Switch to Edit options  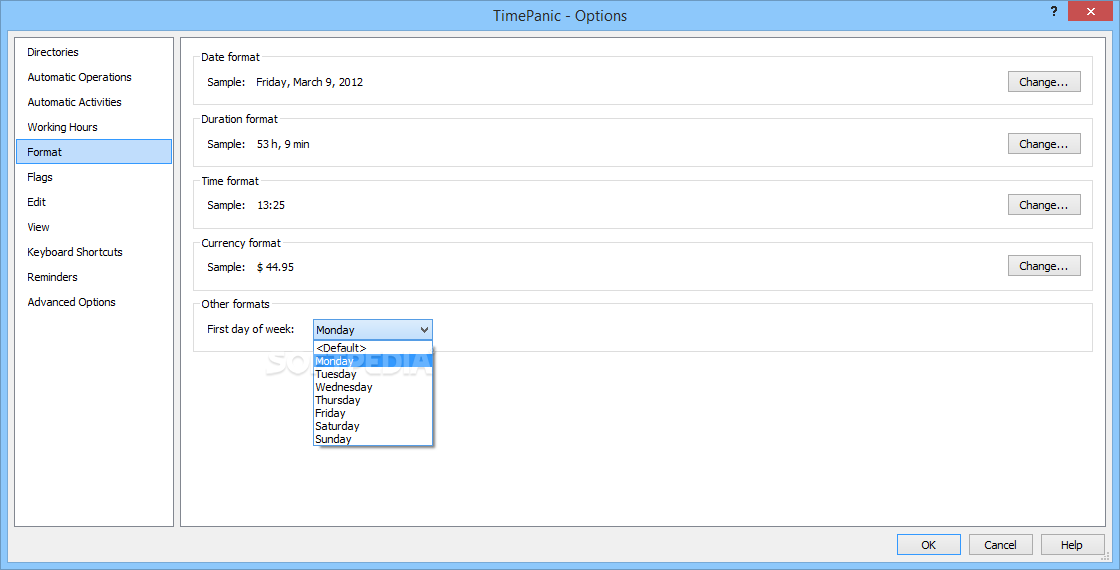tap(94, 202)
